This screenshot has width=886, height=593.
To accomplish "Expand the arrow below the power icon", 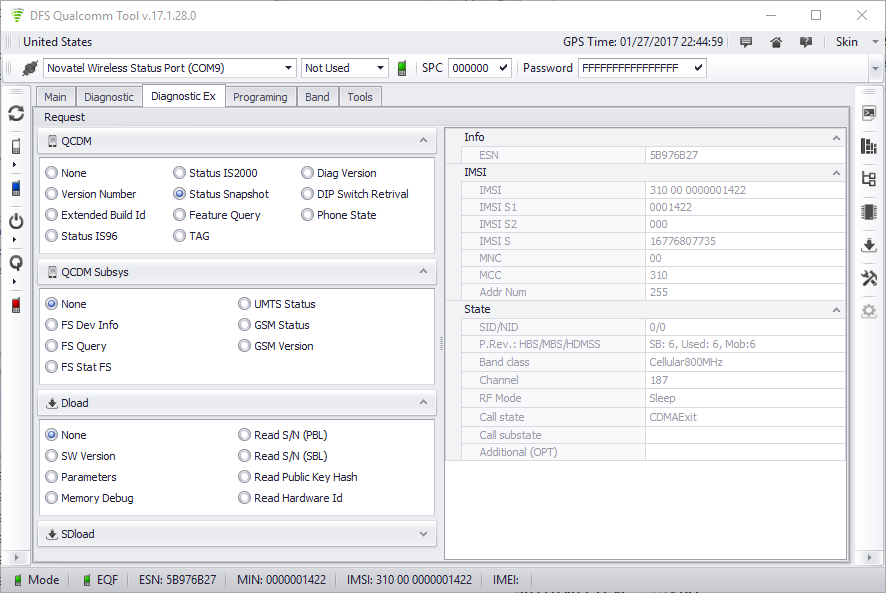I will 14,240.
